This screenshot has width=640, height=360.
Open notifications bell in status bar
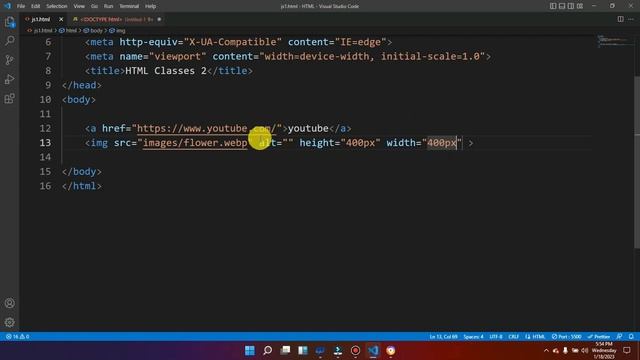tap(631, 337)
